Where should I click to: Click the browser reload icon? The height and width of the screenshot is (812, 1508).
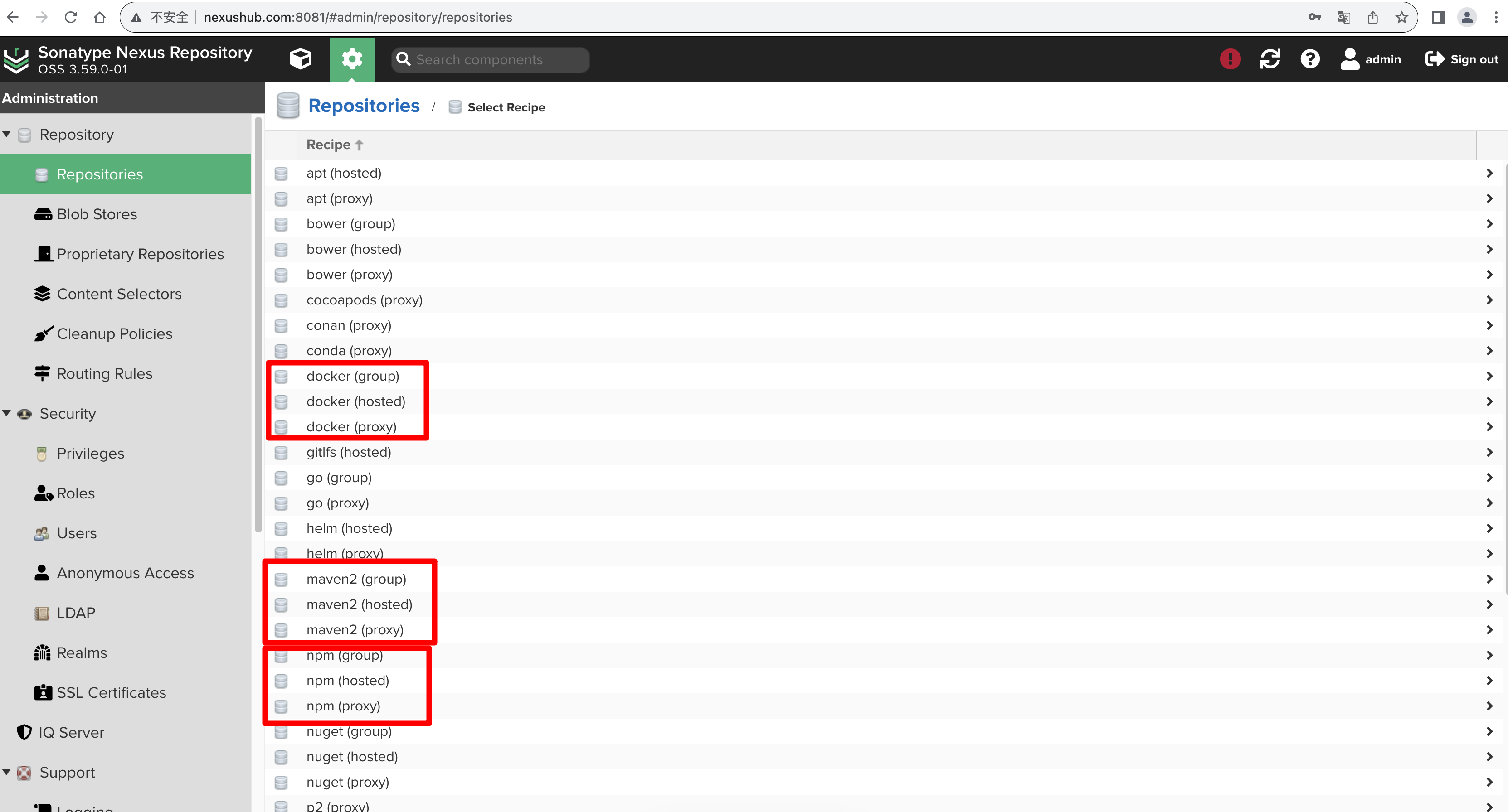coord(71,17)
